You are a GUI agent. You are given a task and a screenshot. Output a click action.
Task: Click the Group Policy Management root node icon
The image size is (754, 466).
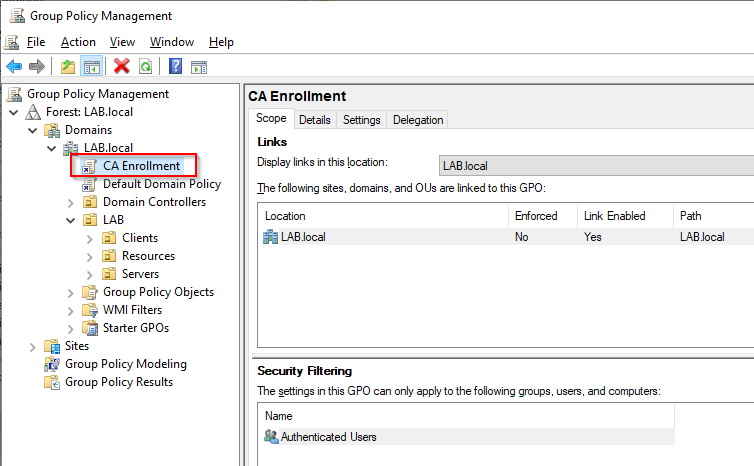click(14, 94)
